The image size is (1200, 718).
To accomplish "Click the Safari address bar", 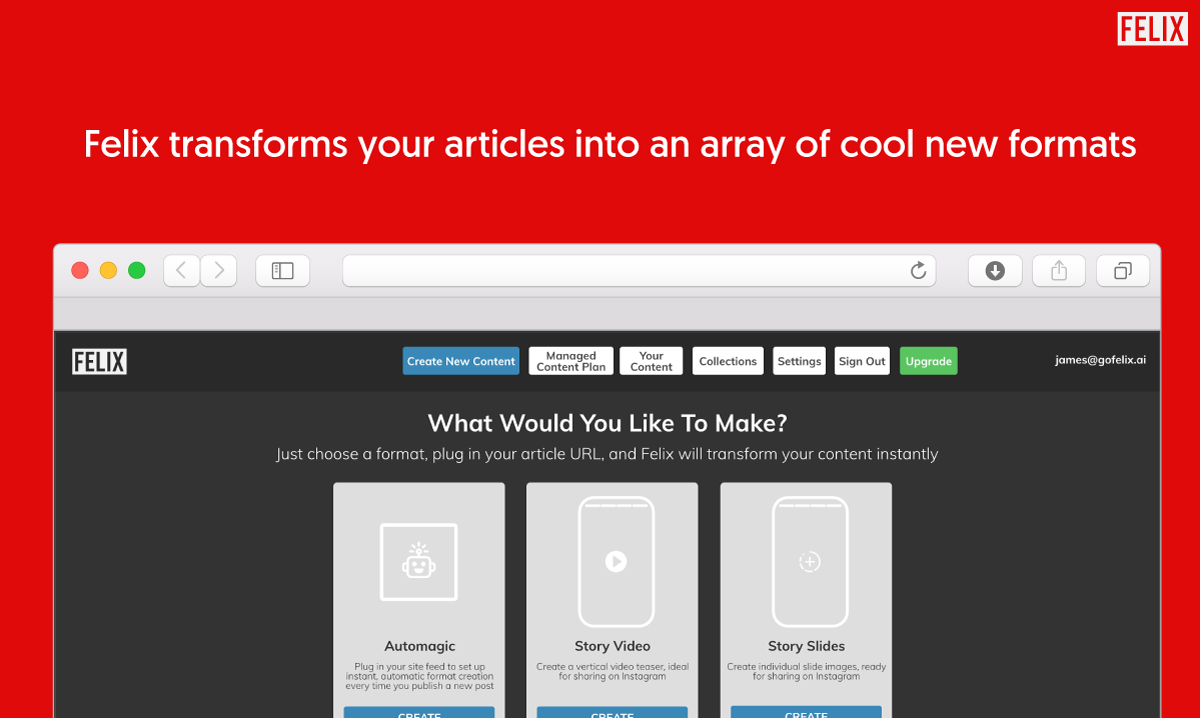I will [x=639, y=270].
